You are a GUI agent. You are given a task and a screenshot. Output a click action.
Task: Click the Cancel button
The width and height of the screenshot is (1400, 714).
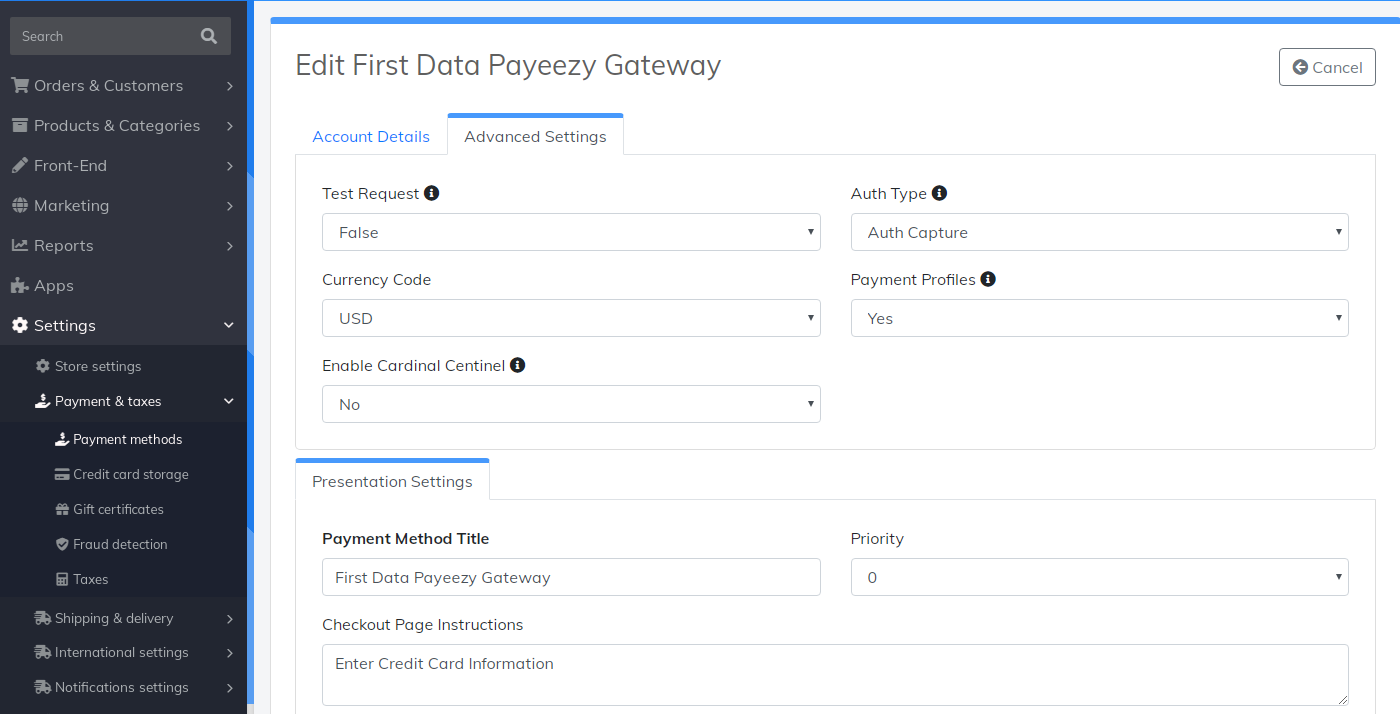(1327, 67)
